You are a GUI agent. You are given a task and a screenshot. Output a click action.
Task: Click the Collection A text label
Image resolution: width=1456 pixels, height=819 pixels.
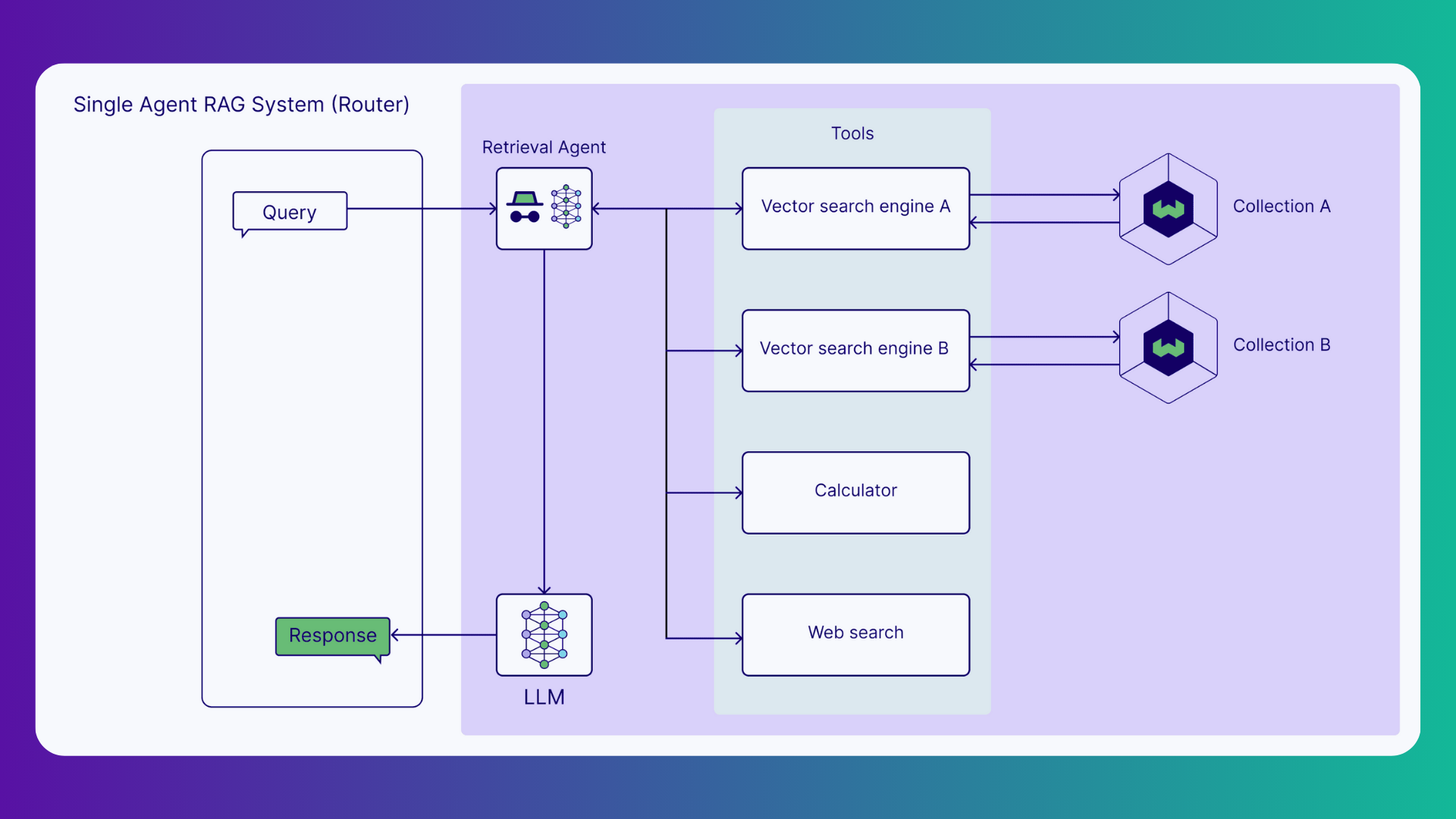click(x=1282, y=206)
